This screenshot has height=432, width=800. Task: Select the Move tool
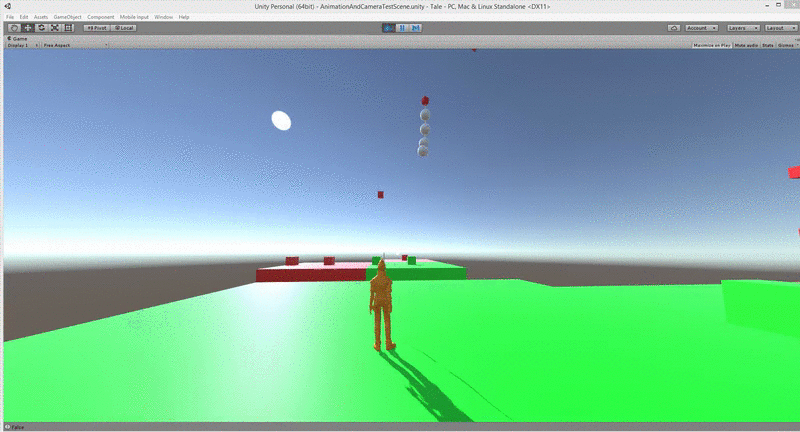pos(27,27)
